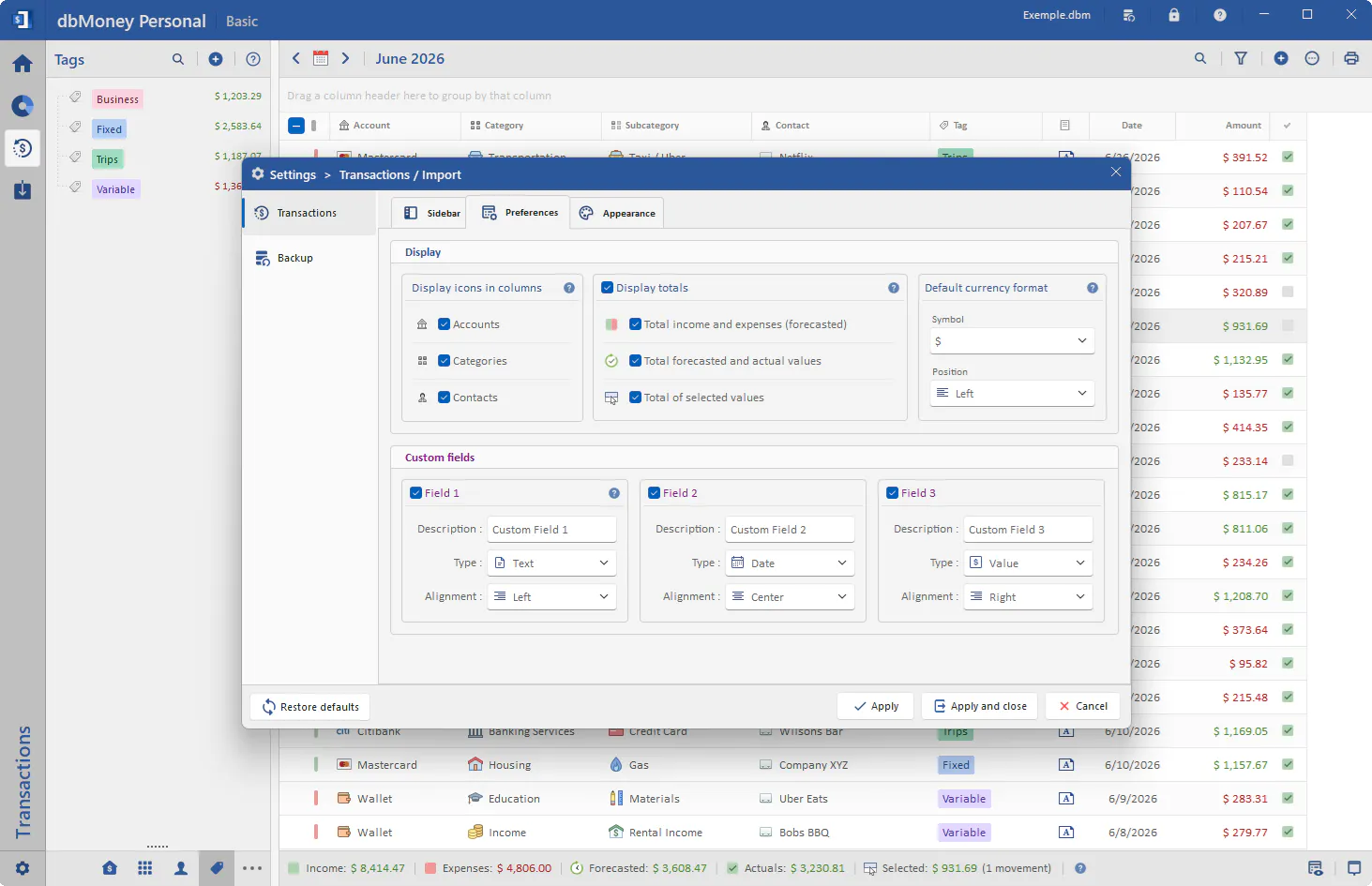Open the currency Symbol dropdown
The width and height of the screenshot is (1372, 886).
click(1012, 341)
